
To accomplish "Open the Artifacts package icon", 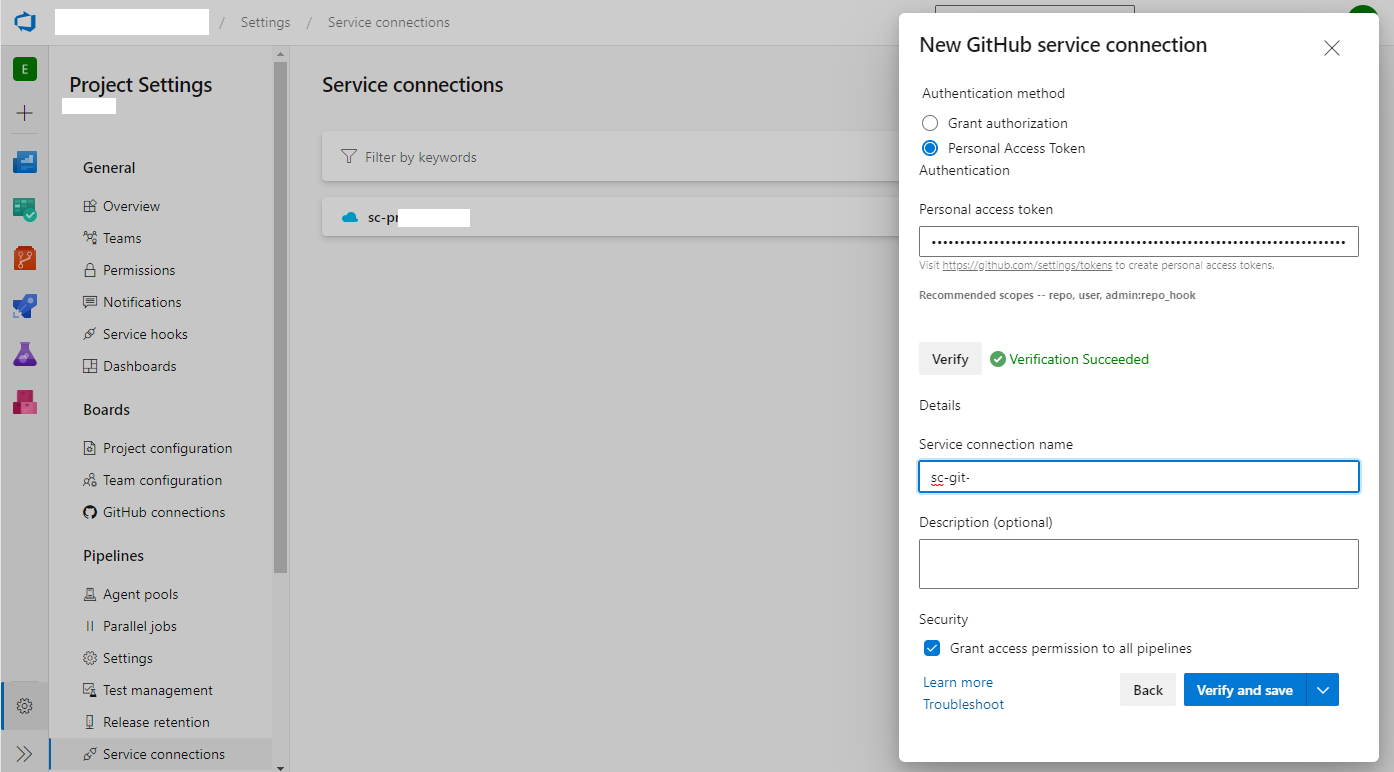I will coord(25,401).
